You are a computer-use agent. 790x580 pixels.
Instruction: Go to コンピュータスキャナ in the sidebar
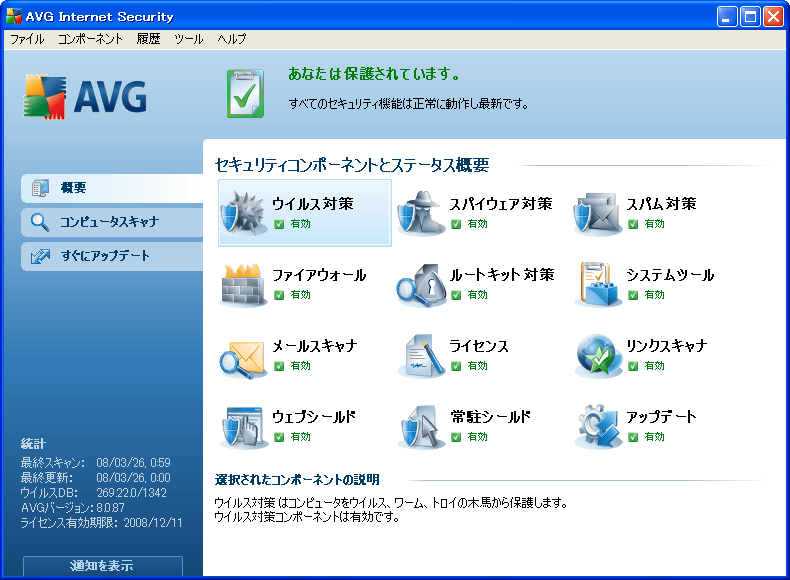click(x=112, y=222)
